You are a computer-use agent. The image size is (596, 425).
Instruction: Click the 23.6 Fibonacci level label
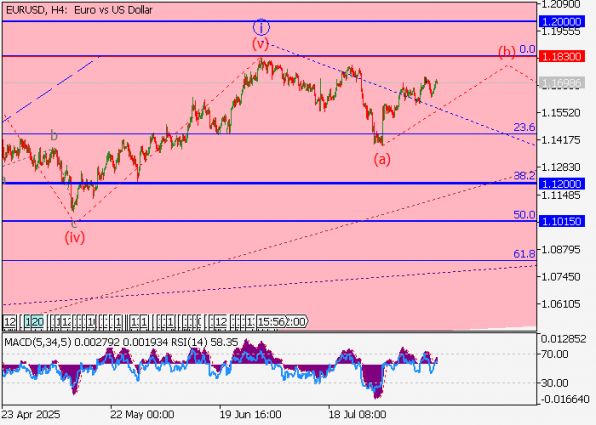[524, 127]
